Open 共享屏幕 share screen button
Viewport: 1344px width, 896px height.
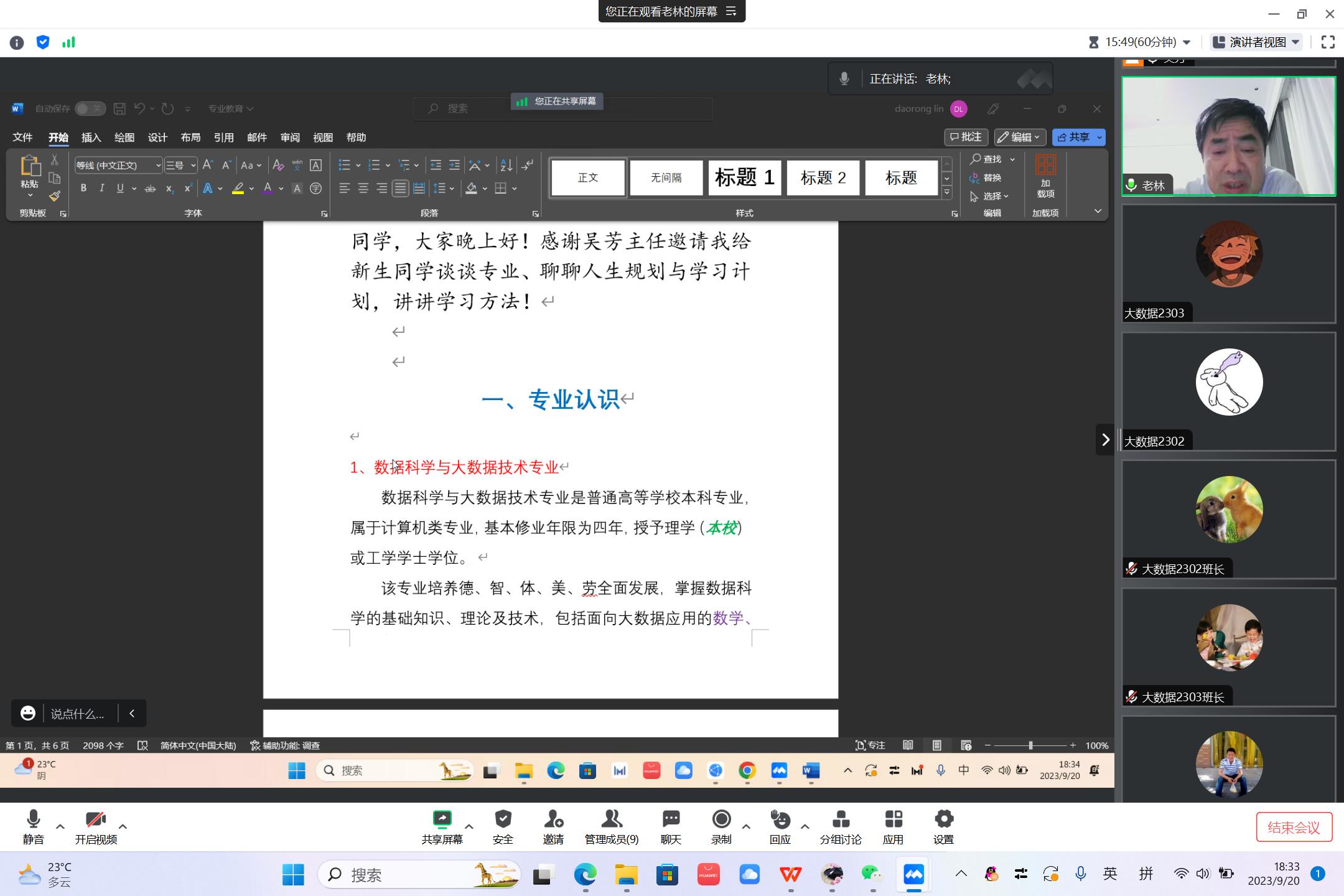pyautogui.click(x=442, y=827)
